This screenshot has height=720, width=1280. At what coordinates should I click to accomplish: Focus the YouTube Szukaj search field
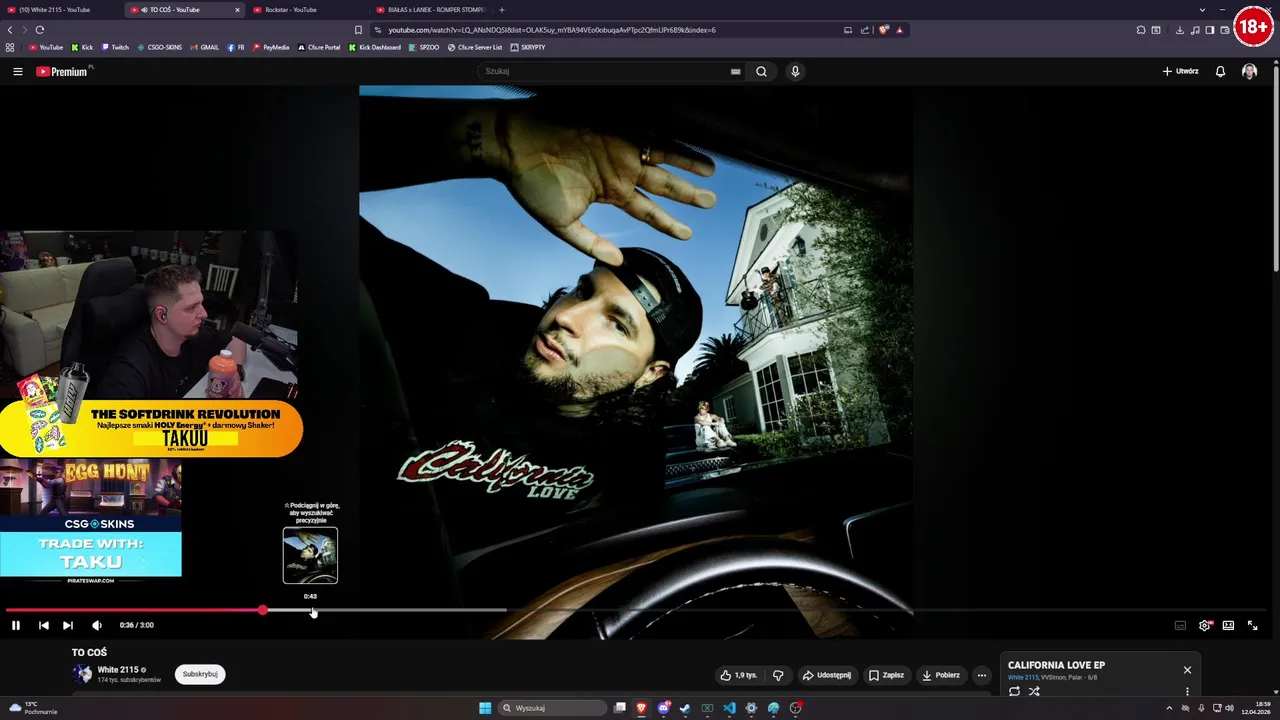[x=605, y=71]
